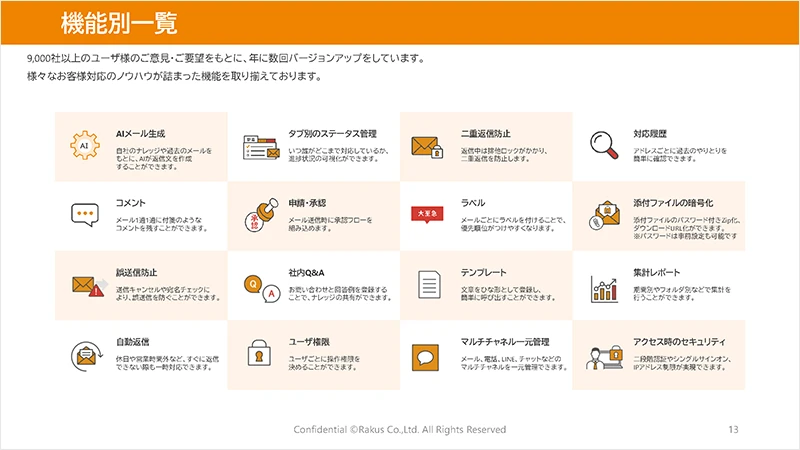Click the 対応履歴 heading

pos(650,134)
